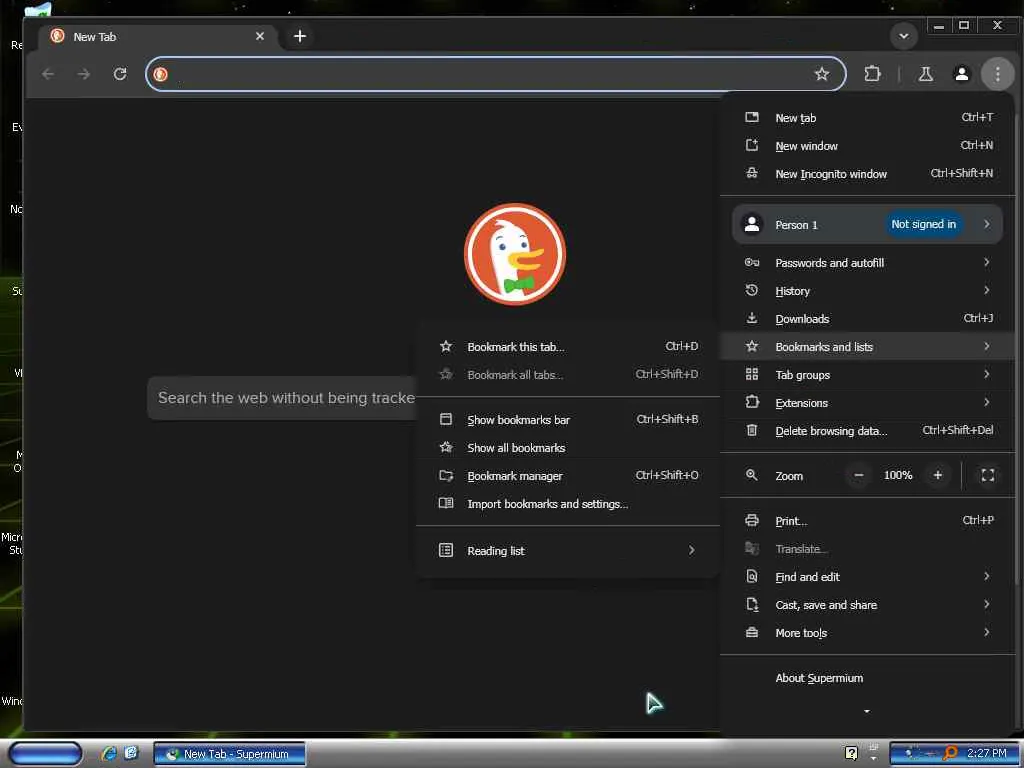Click the DuckDuckGo icon in address bar
Image resolution: width=1024 pixels, height=768 pixels.
click(x=161, y=74)
